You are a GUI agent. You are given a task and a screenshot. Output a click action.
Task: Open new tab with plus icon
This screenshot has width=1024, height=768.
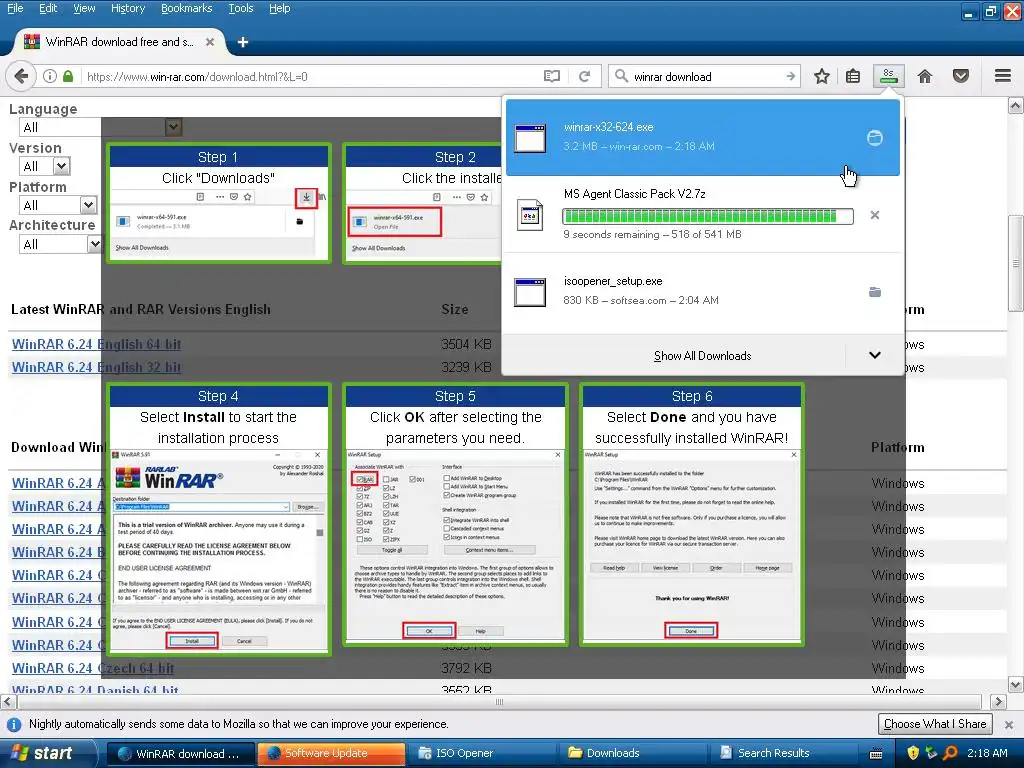[x=243, y=42]
